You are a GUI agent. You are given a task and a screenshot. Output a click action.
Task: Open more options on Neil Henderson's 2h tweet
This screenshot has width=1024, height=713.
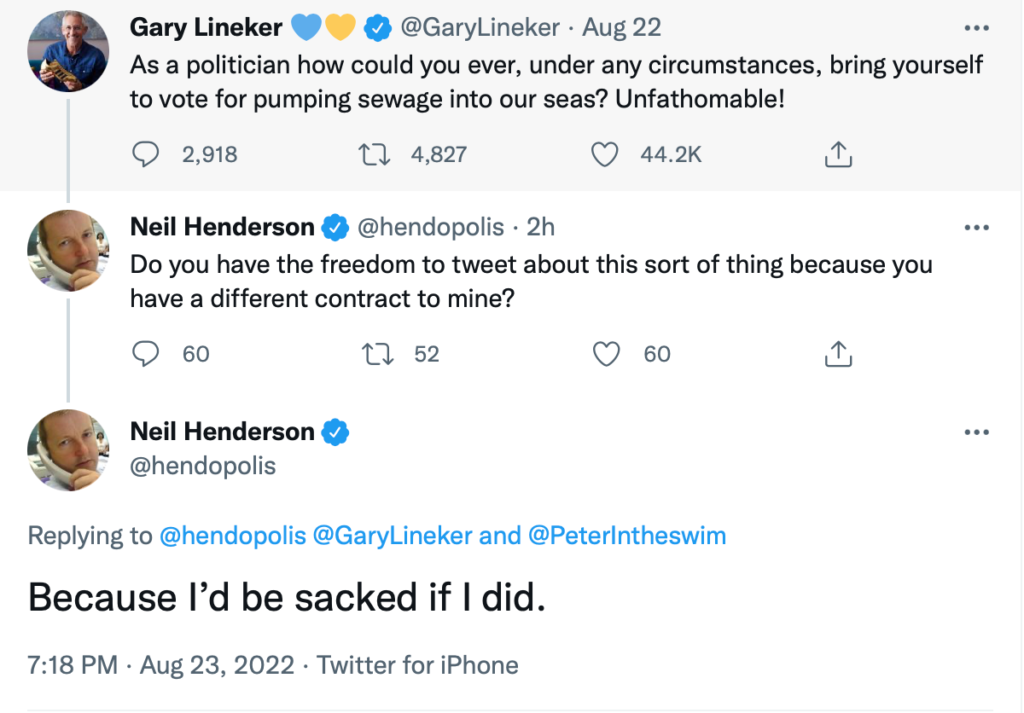(975, 227)
